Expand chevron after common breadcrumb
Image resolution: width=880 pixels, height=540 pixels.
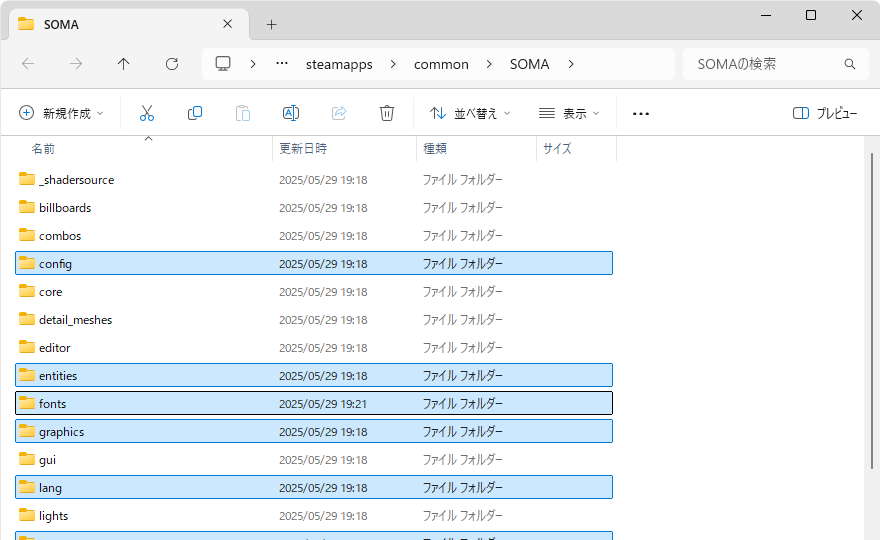(x=489, y=64)
